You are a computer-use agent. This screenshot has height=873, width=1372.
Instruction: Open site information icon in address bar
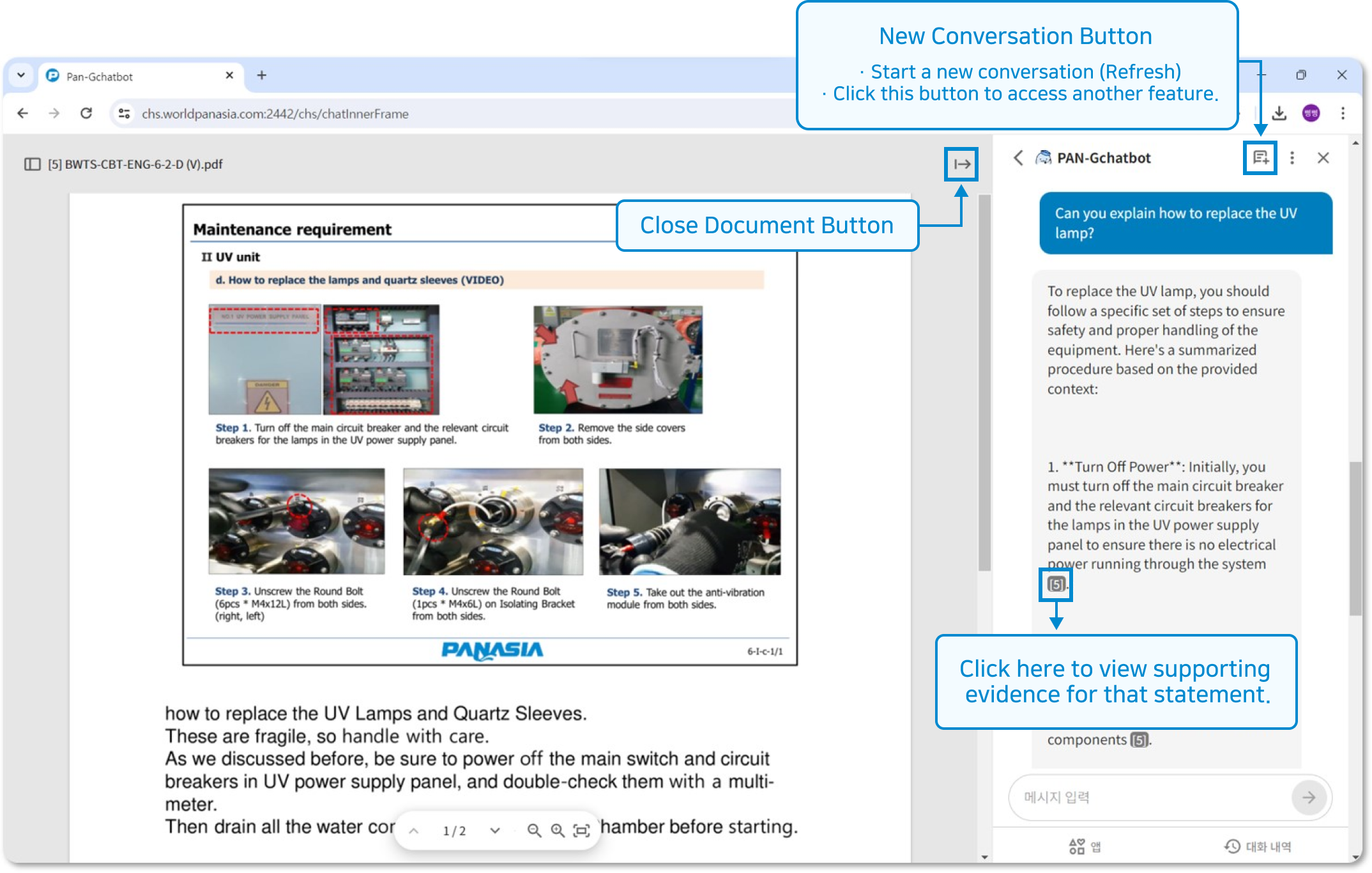124,114
